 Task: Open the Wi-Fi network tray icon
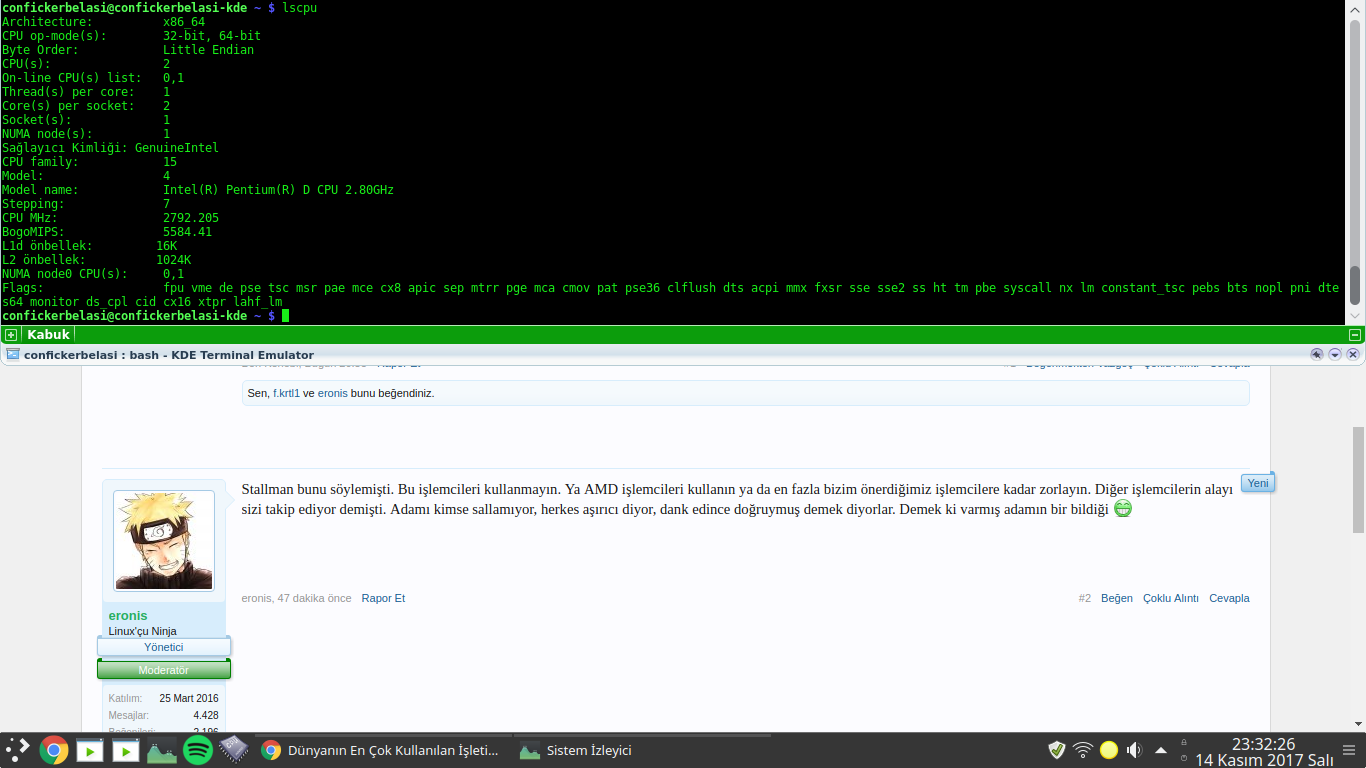[x=1083, y=750]
